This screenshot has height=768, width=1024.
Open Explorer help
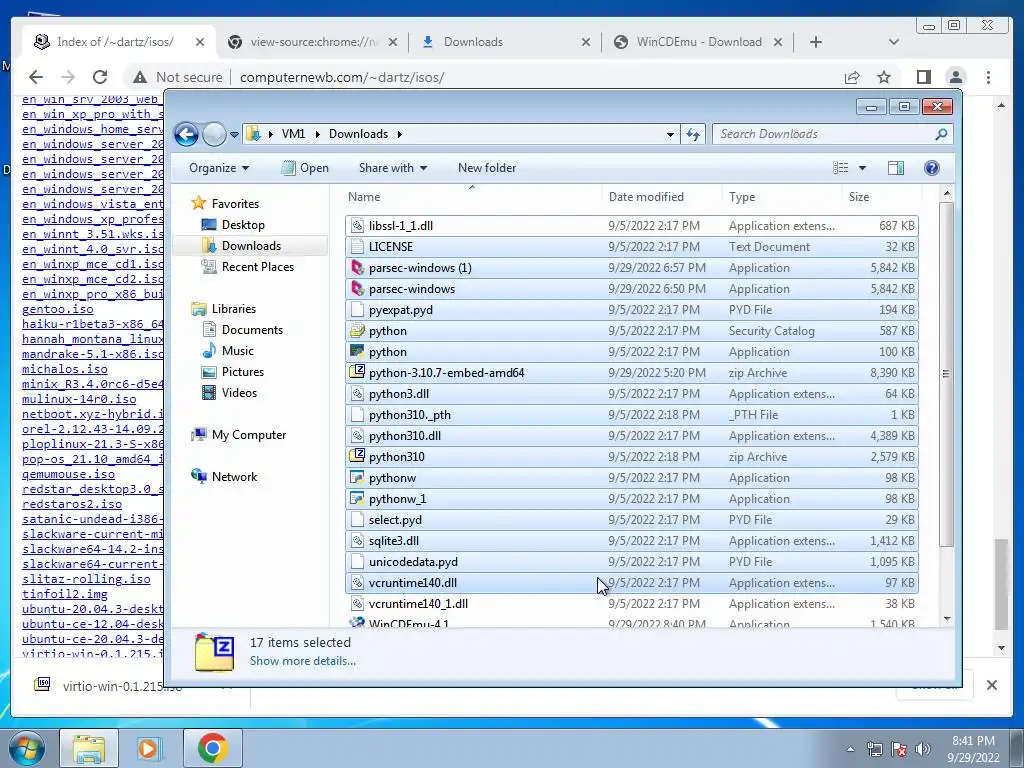(931, 168)
